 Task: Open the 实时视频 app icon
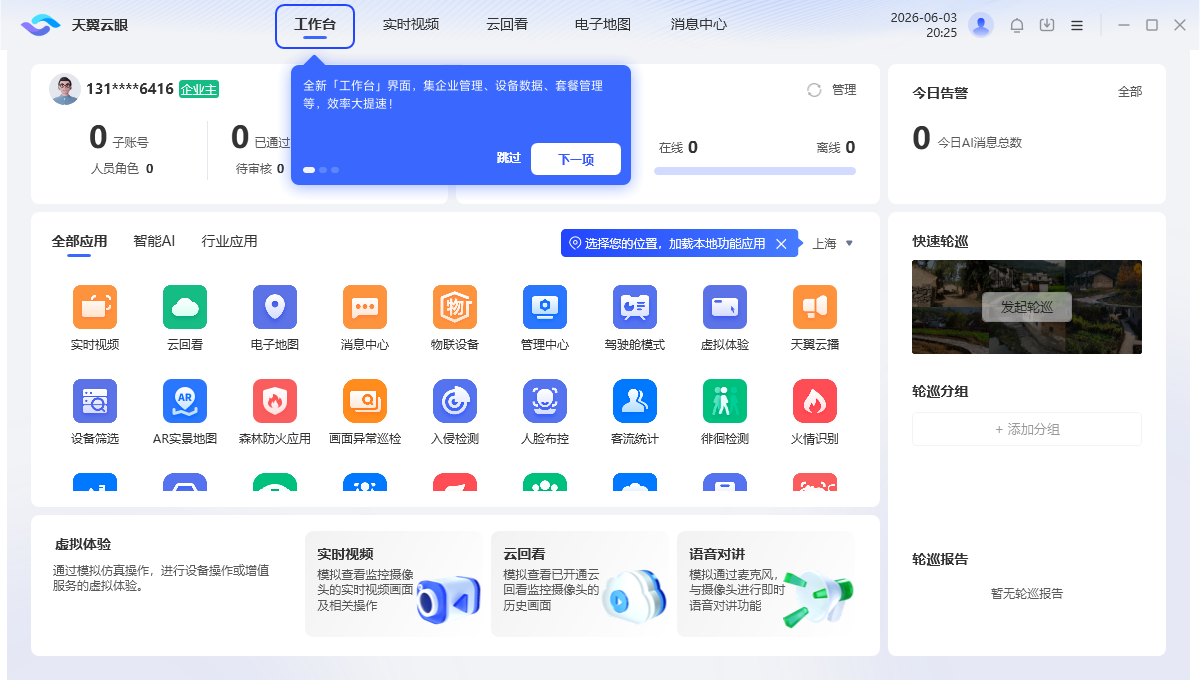(x=95, y=307)
